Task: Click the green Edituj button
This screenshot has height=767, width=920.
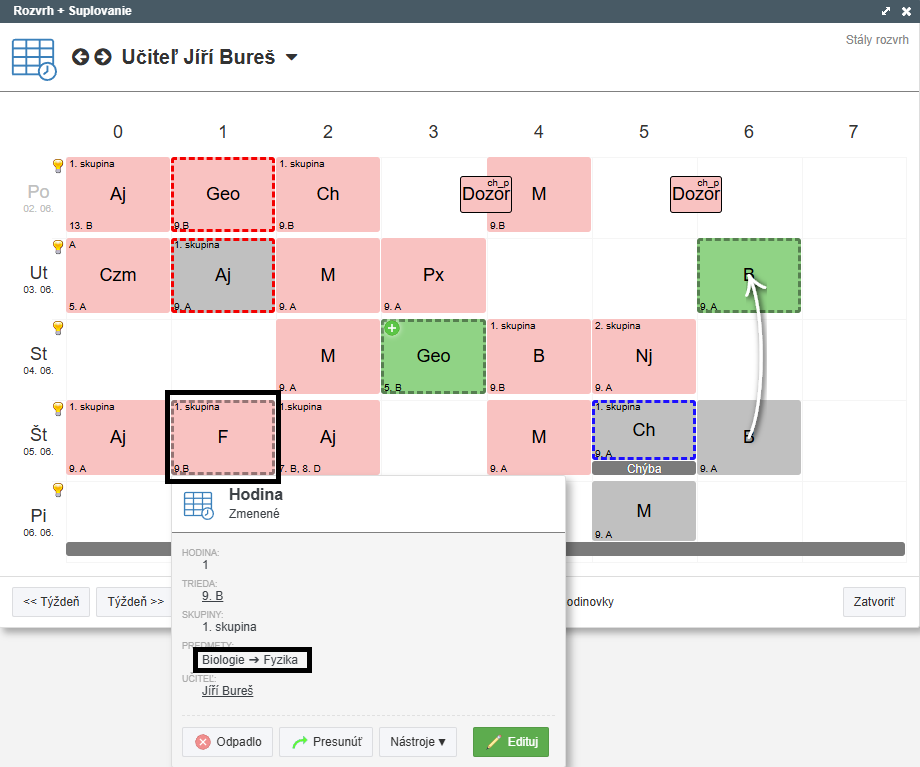Action: [510, 742]
